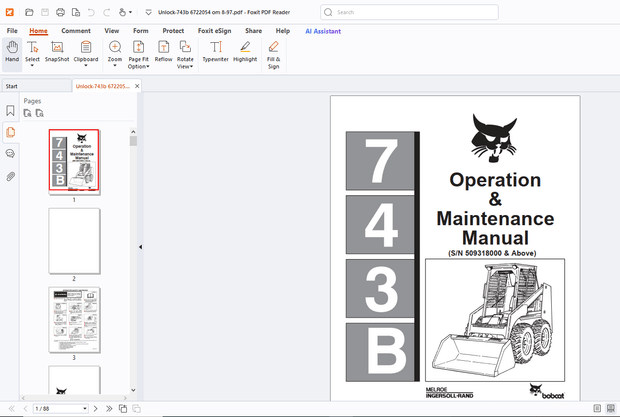620x417 pixels.
Task: Click the Reflow tool
Action: (x=163, y=51)
